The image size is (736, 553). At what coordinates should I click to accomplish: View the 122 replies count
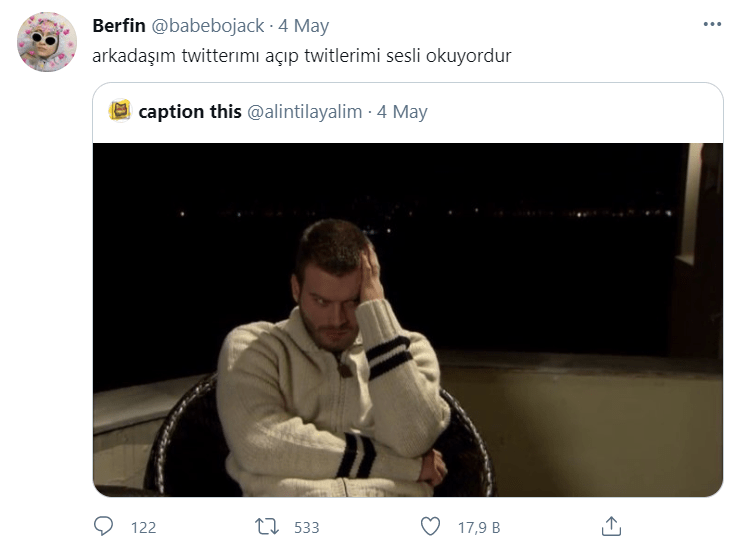(143, 528)
